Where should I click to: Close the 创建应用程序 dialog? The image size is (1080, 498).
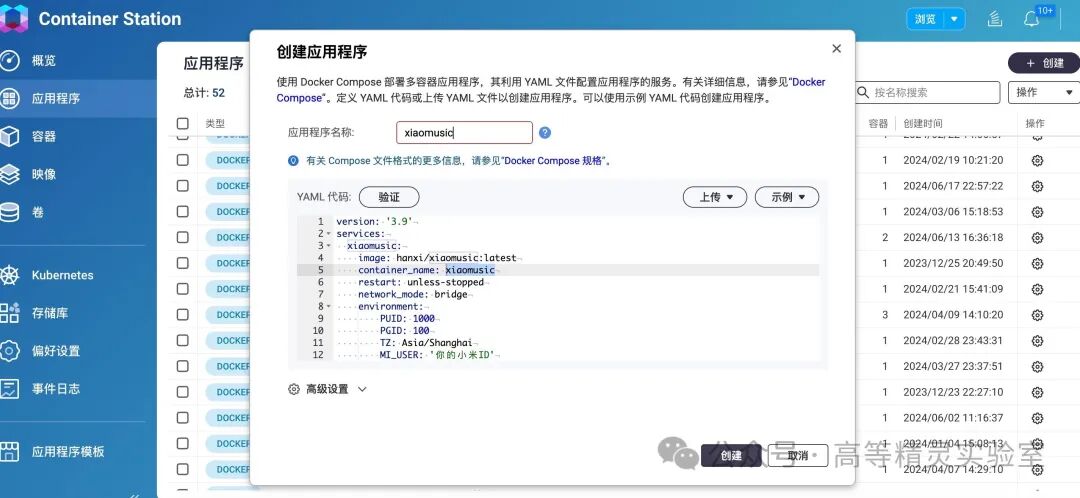pos(836,49)
